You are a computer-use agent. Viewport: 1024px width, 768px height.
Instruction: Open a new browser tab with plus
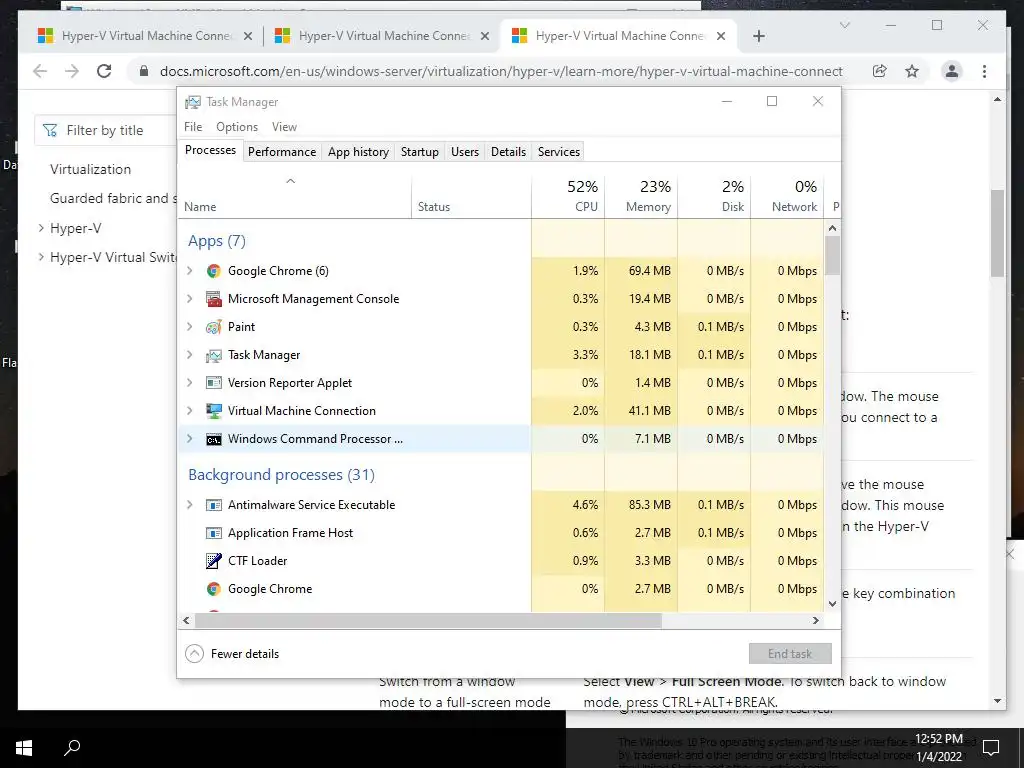point(759,36)
